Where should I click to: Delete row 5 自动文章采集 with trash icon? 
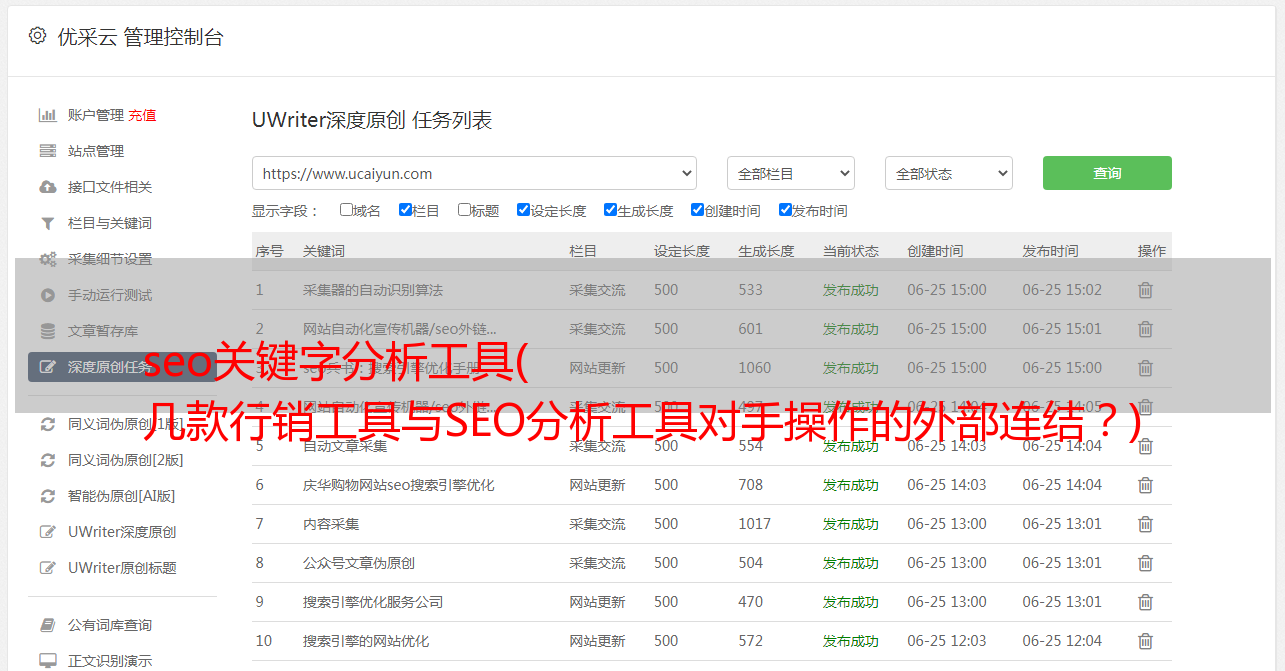pyautogui.click(x=1145, y=446)
